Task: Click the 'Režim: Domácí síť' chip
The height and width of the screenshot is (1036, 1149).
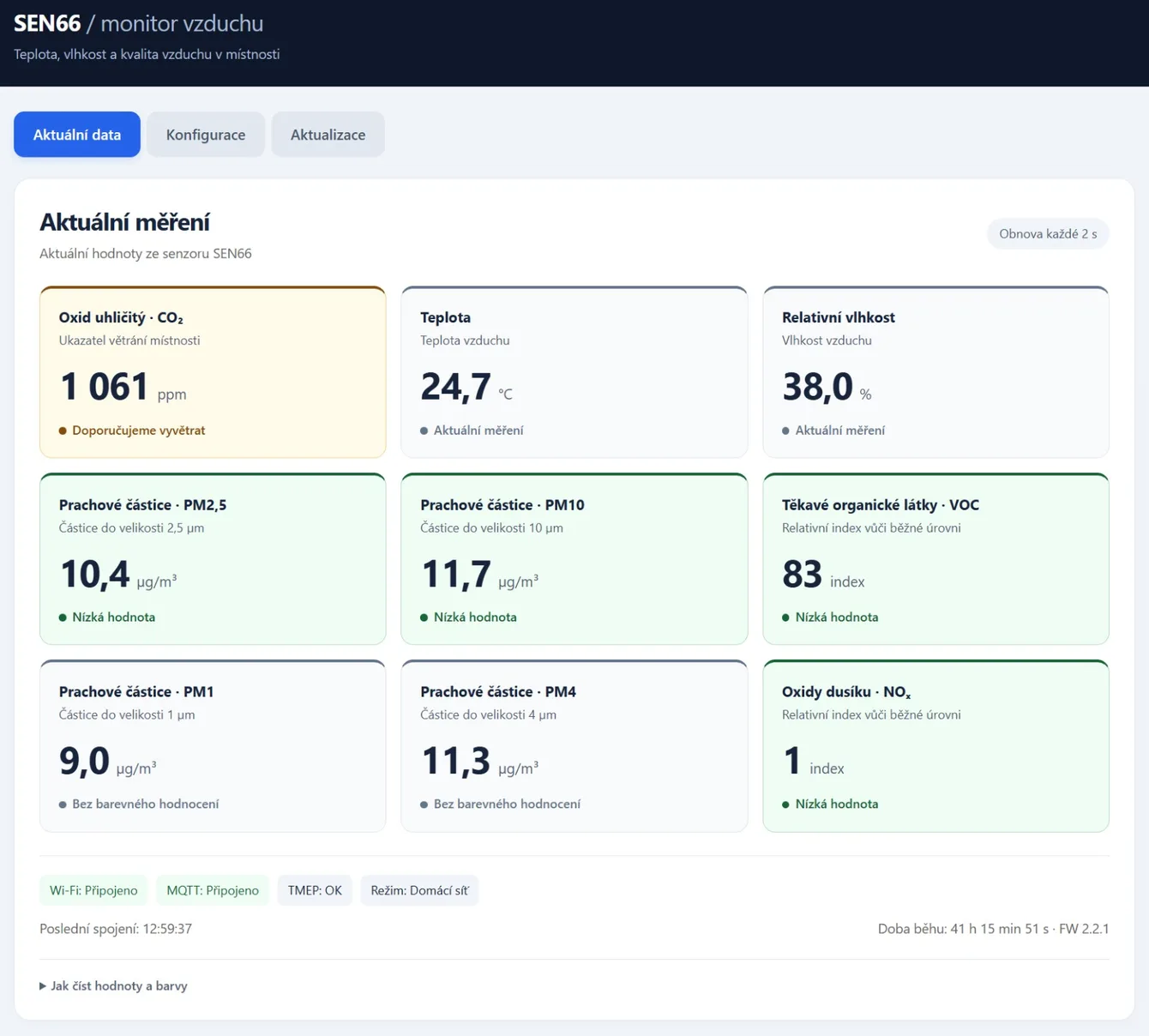Action: (419, 890)
